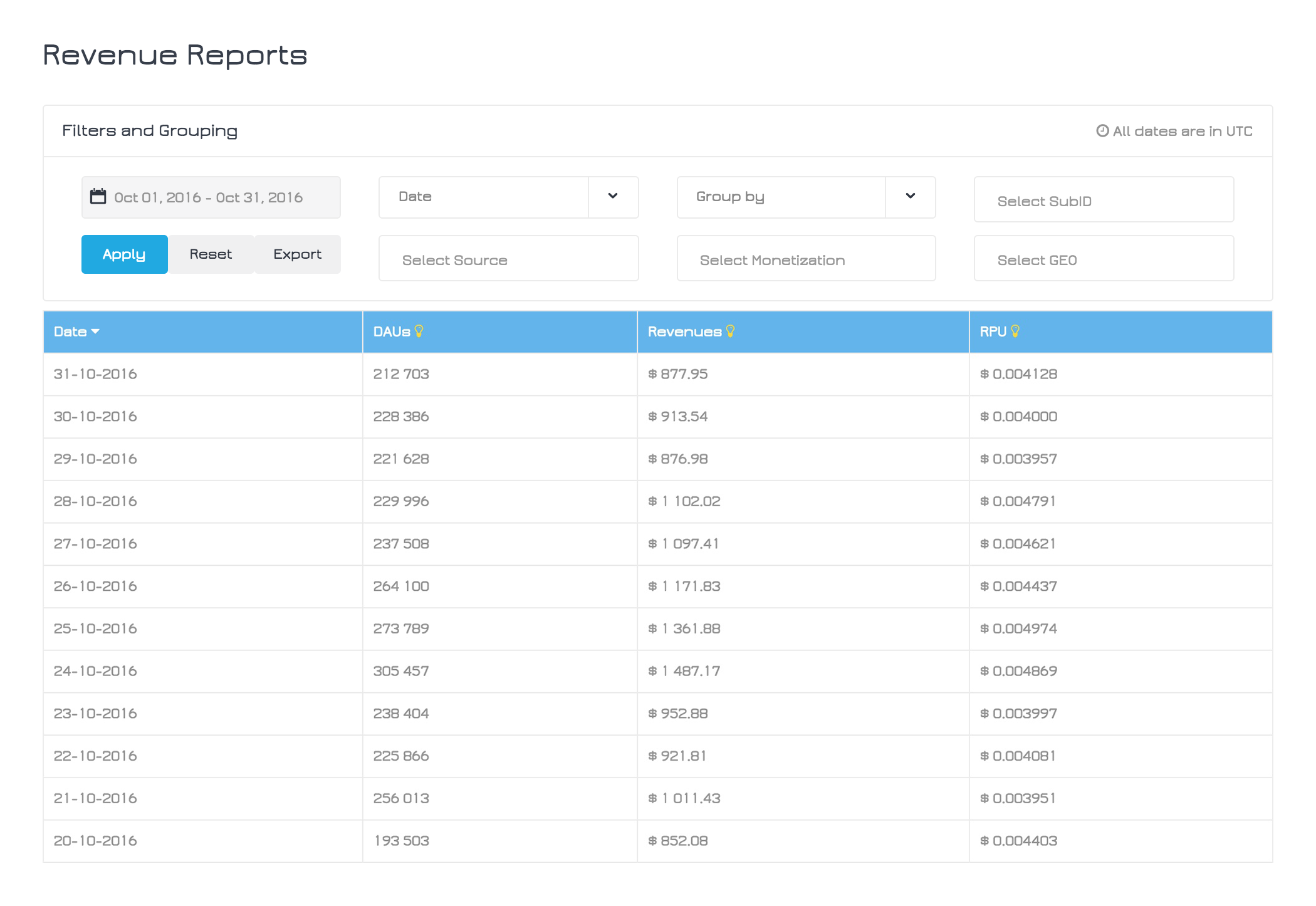Click the Select SubID field

pyautogui.click(x=1103, y=200)
